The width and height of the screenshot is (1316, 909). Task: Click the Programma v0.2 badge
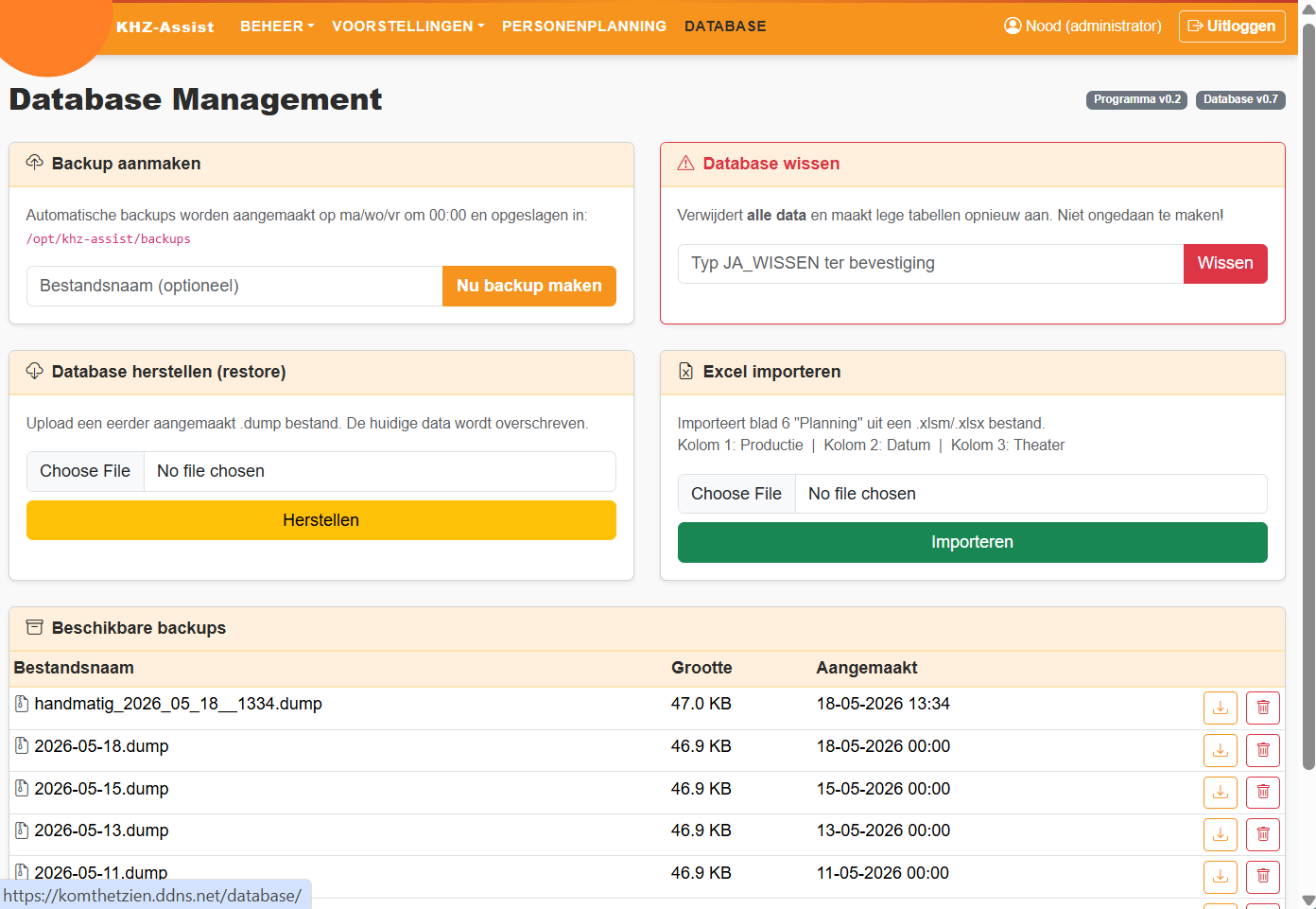click(x=1137, y=99)
